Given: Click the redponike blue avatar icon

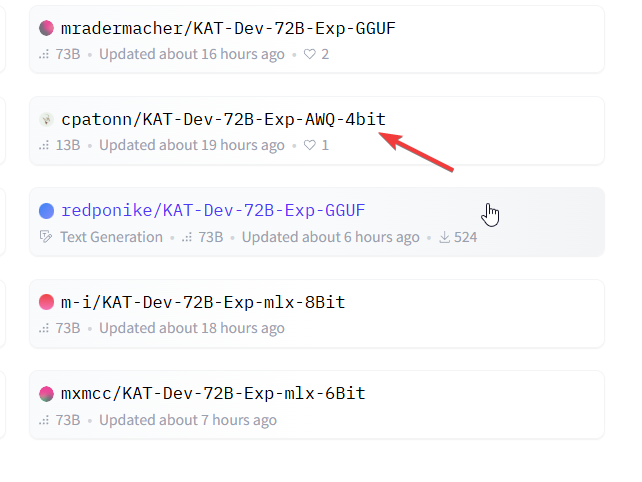Looking at the screenshot, I should [x=46, y=211].
